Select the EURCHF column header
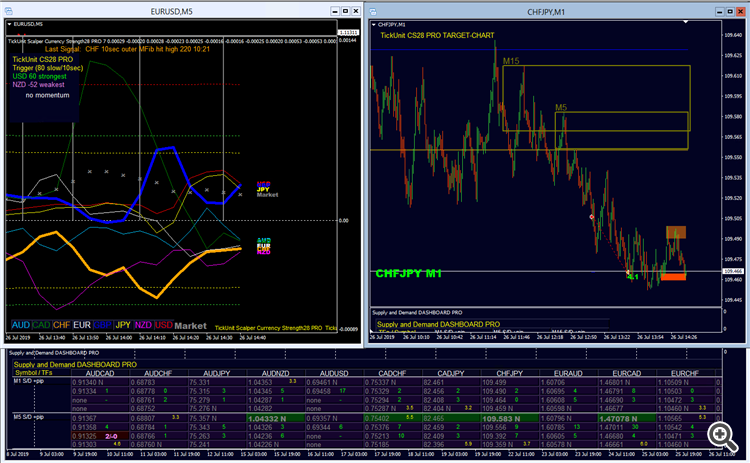Viewport: 750px width, 463px height. [685, 373]
